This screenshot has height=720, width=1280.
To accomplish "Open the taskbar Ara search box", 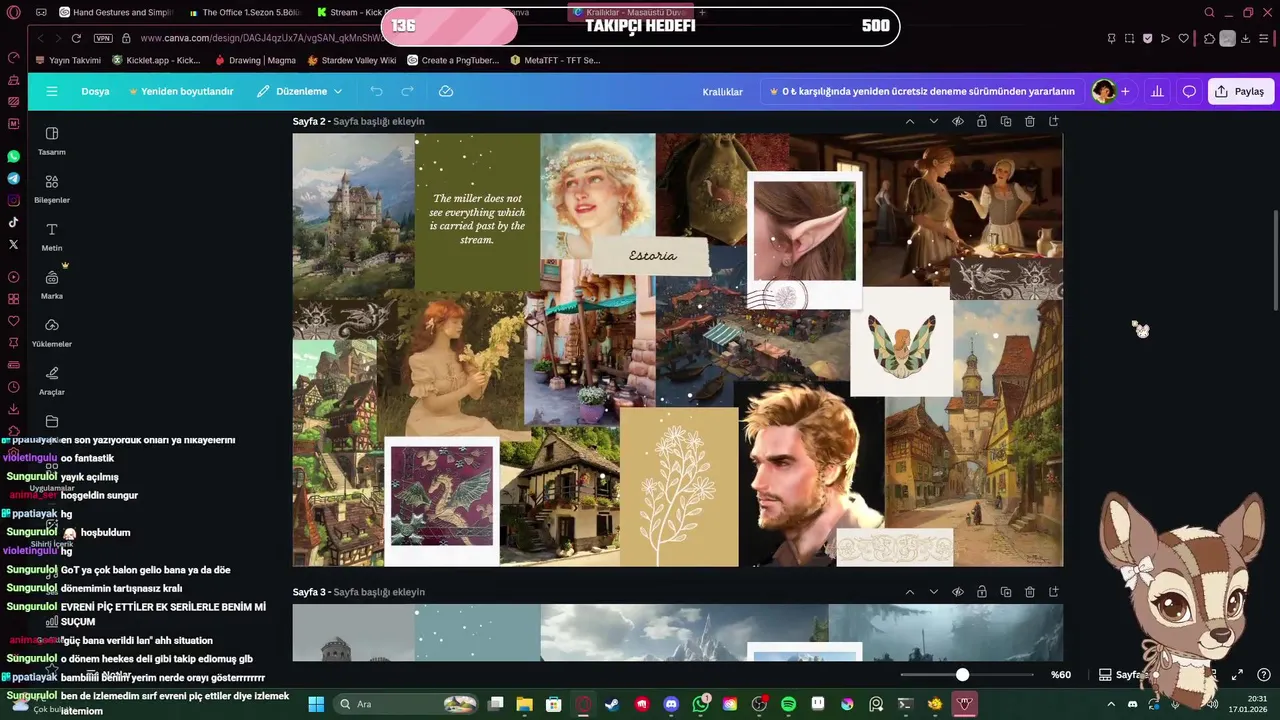I will pos(405,704).
